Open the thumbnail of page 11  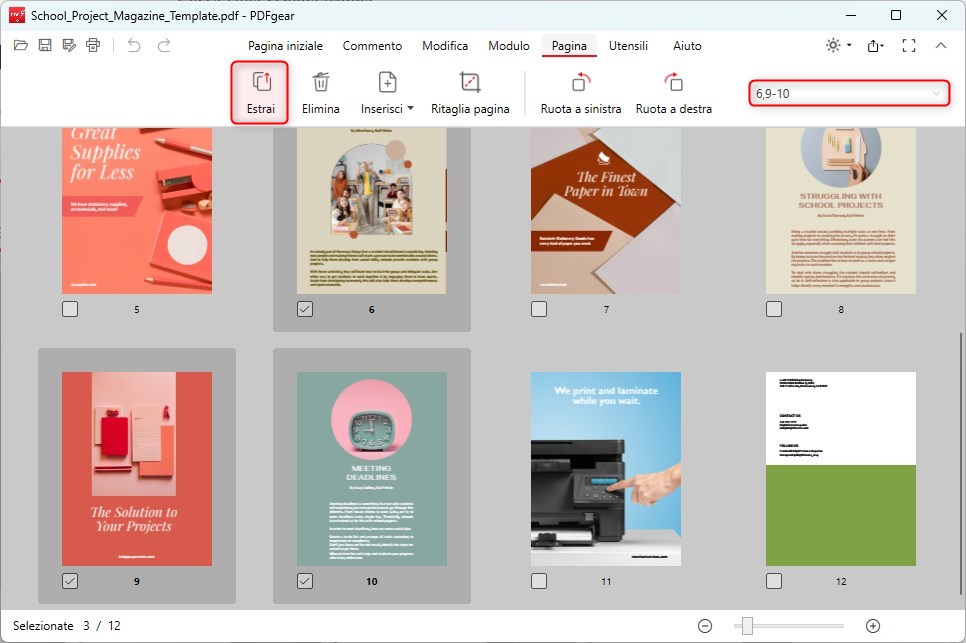(x=605, y=470)
